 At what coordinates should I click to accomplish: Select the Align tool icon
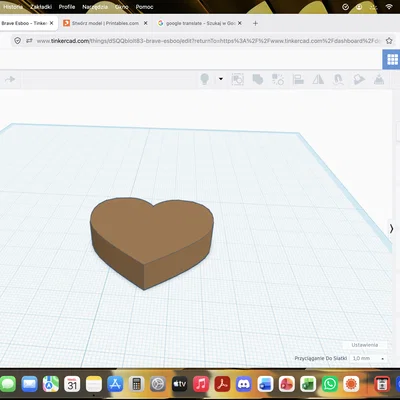pos(298,79)
